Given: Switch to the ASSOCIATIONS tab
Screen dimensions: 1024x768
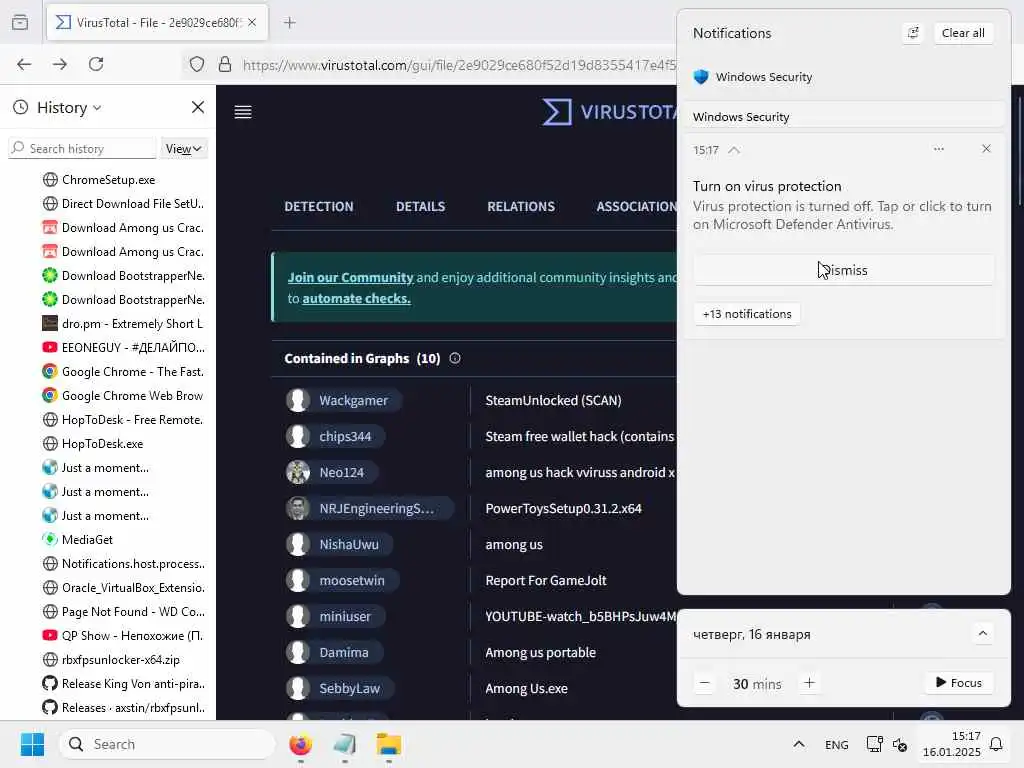Looking at the screenshot, I should tap(637, 206).
